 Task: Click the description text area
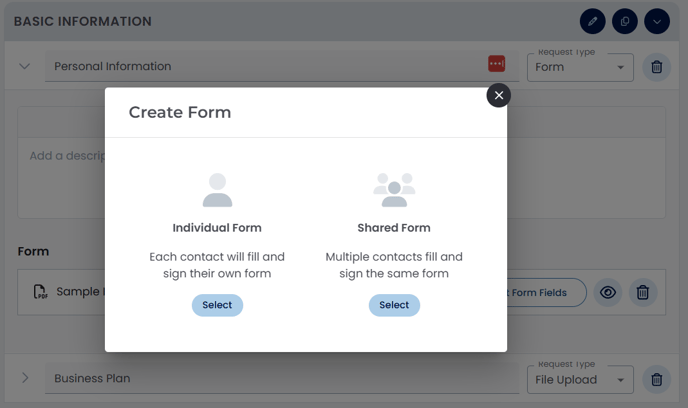tap(60, 156)
